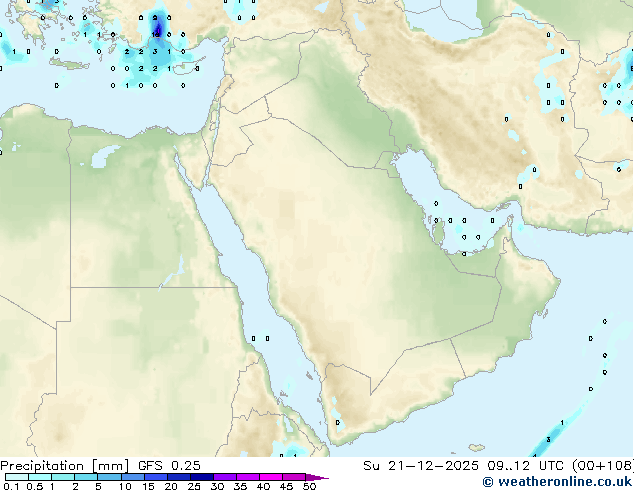This screenshot has width=634, height=490.
Task: Click the 'GFS 0.25' model label
Action: (x=169, y=466)
